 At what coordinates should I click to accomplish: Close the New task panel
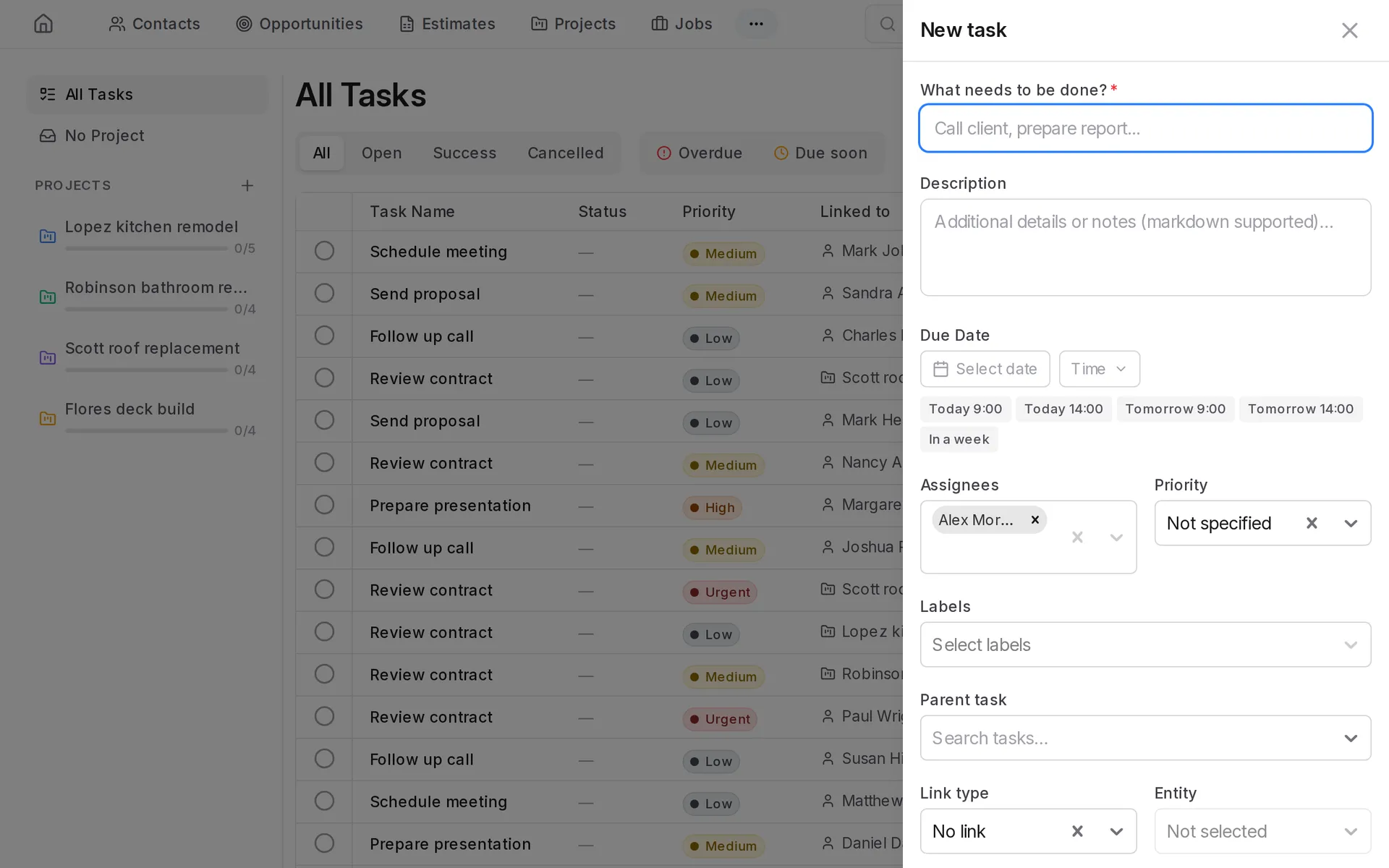tap(1349, 30)
